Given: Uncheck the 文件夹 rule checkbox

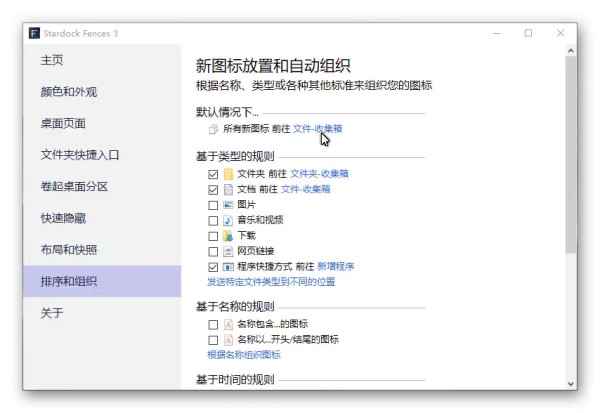Looking at the screenshot, I should point(213,175).
